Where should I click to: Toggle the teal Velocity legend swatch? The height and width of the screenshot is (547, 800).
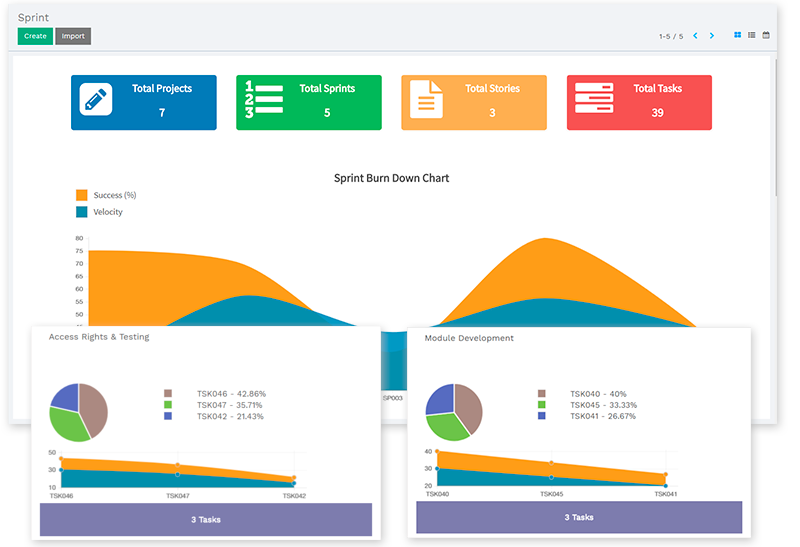[82, 212]
